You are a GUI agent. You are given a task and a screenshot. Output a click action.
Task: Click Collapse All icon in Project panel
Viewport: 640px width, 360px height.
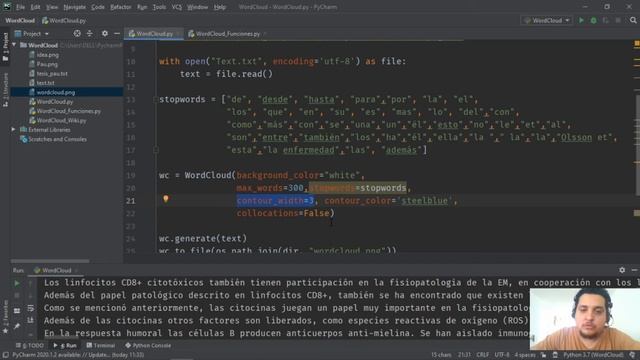pyautogui.click(x=89, y=33)
